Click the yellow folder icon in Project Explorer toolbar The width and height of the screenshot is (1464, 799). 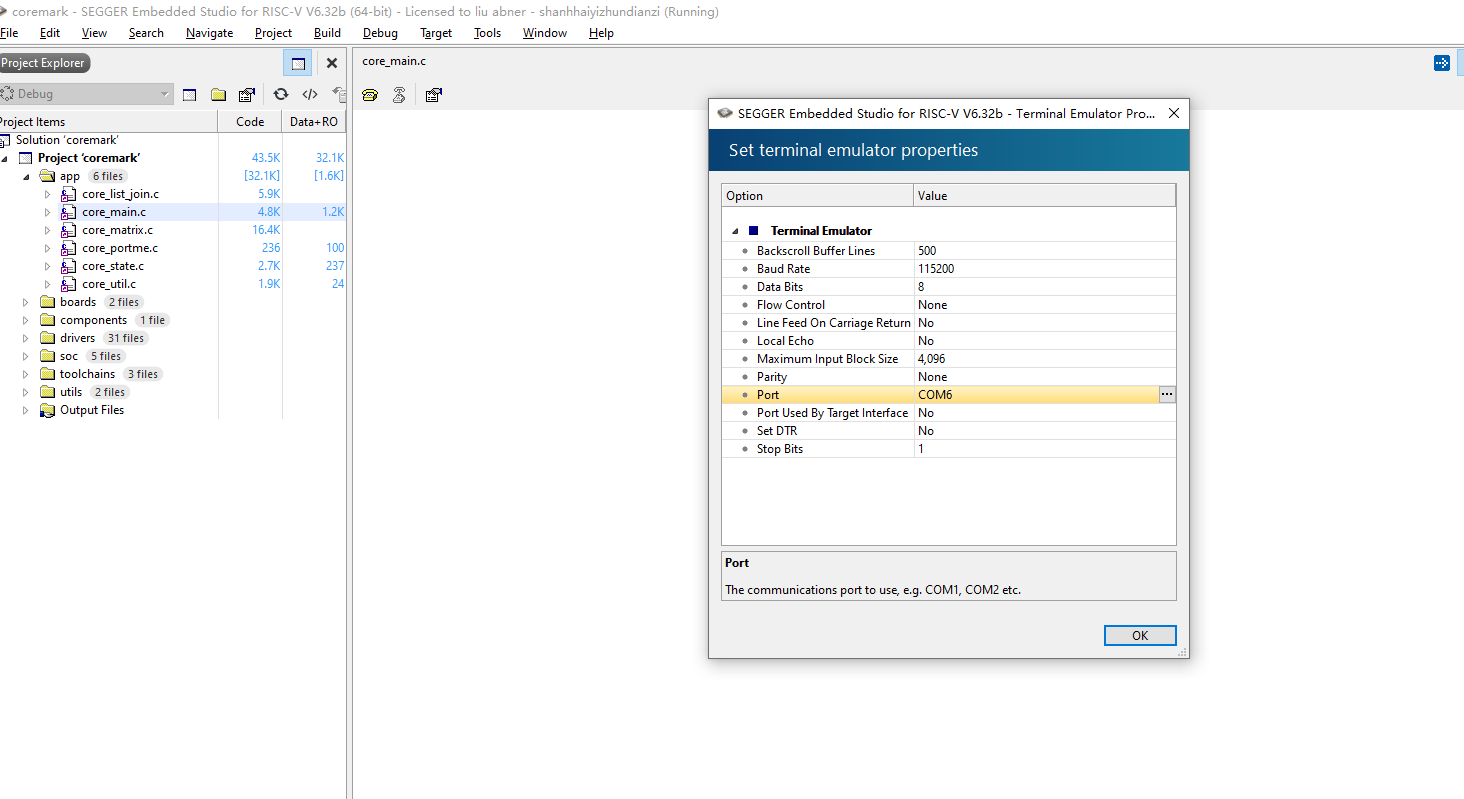(218, 95)
